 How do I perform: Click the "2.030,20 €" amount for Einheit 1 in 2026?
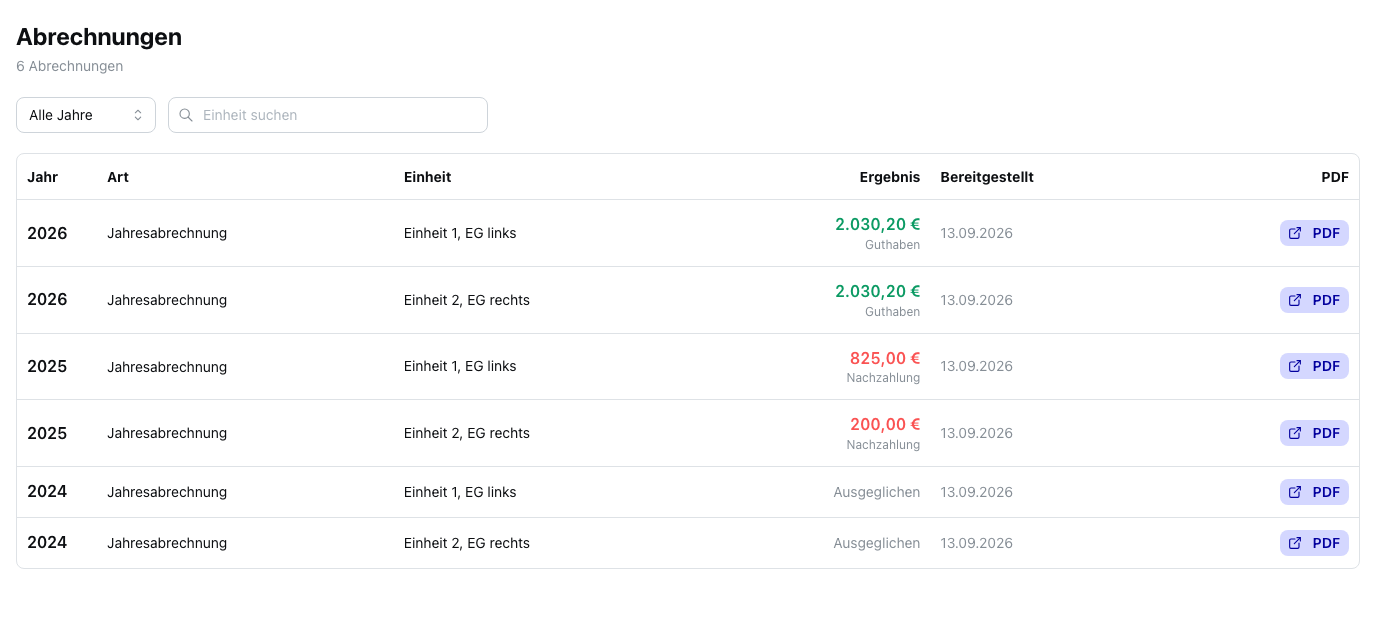click(878, 224)
